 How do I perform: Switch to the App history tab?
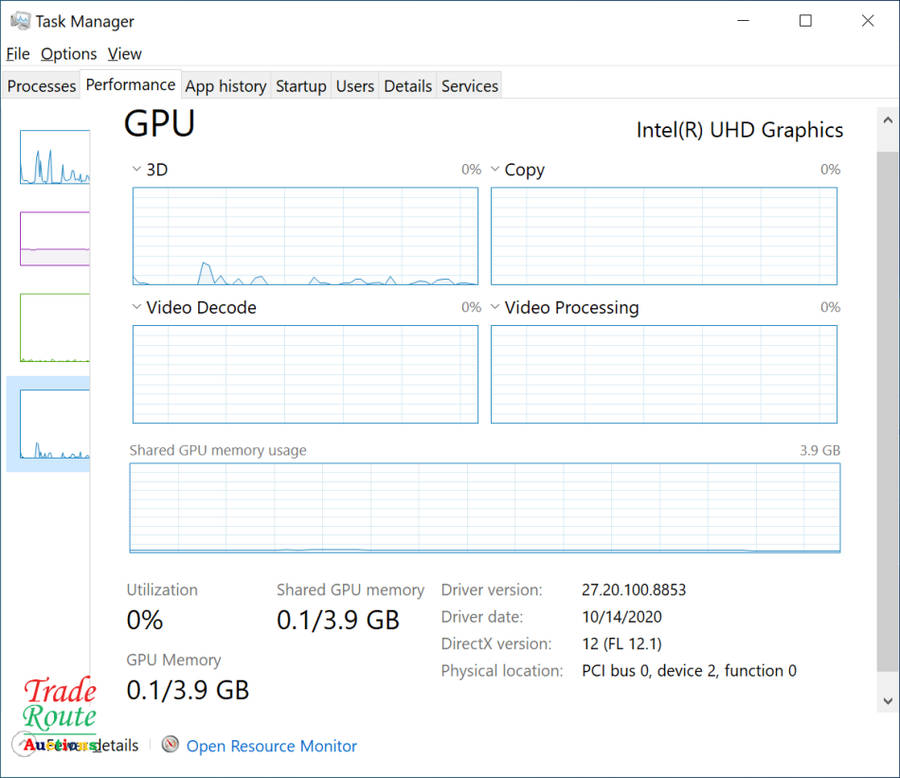pos(225,86)
